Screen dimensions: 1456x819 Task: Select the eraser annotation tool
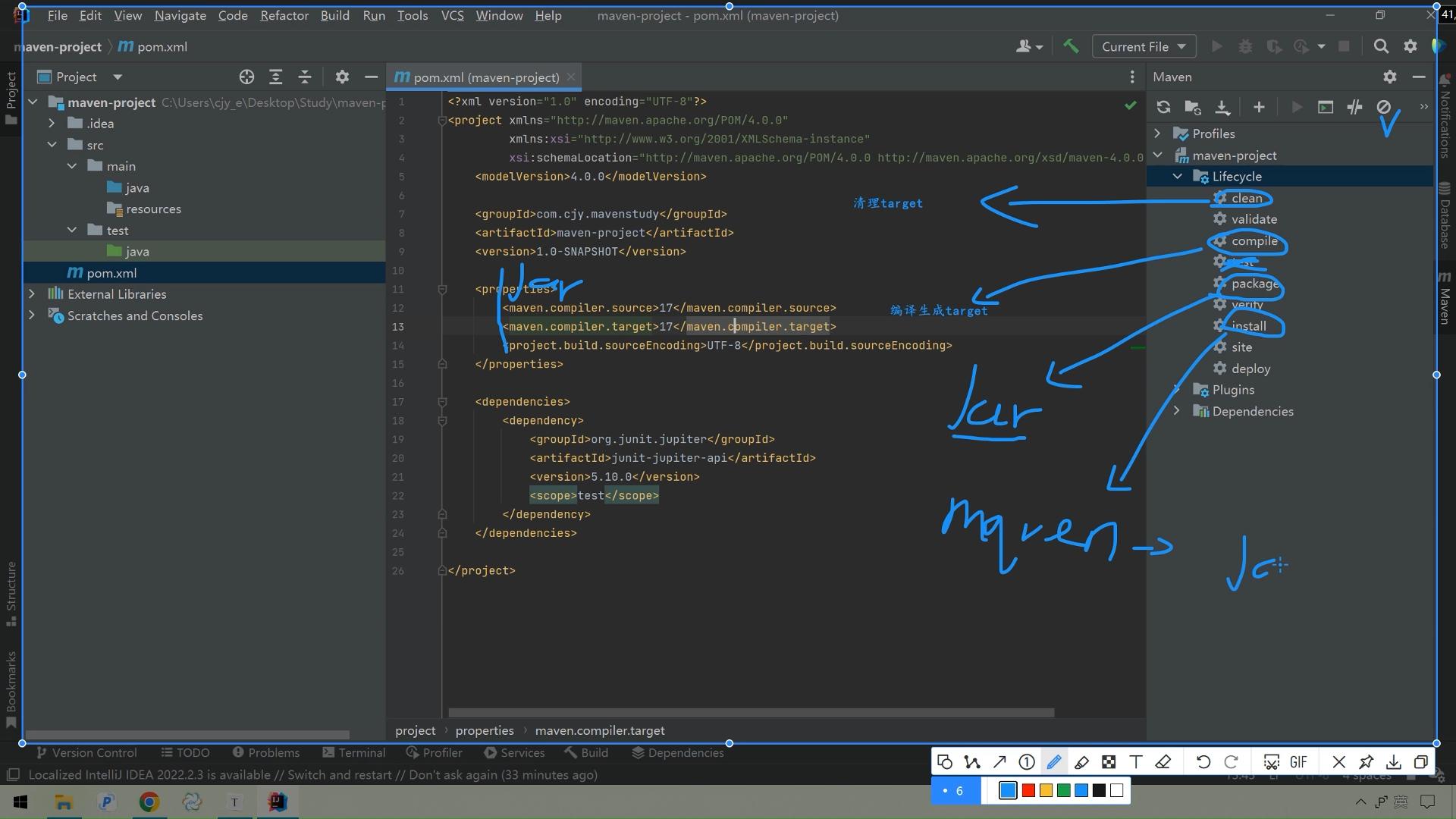pos(1163,762)
